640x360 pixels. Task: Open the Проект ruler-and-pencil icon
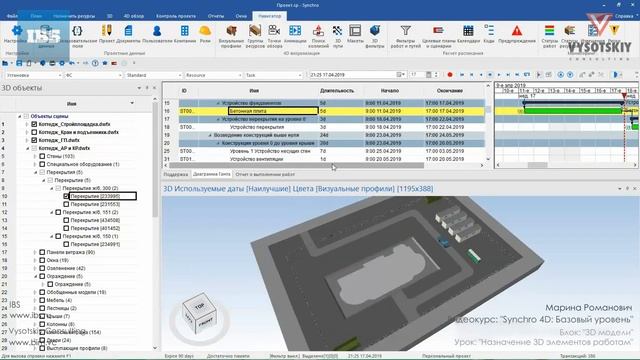(x=107, y=31)
